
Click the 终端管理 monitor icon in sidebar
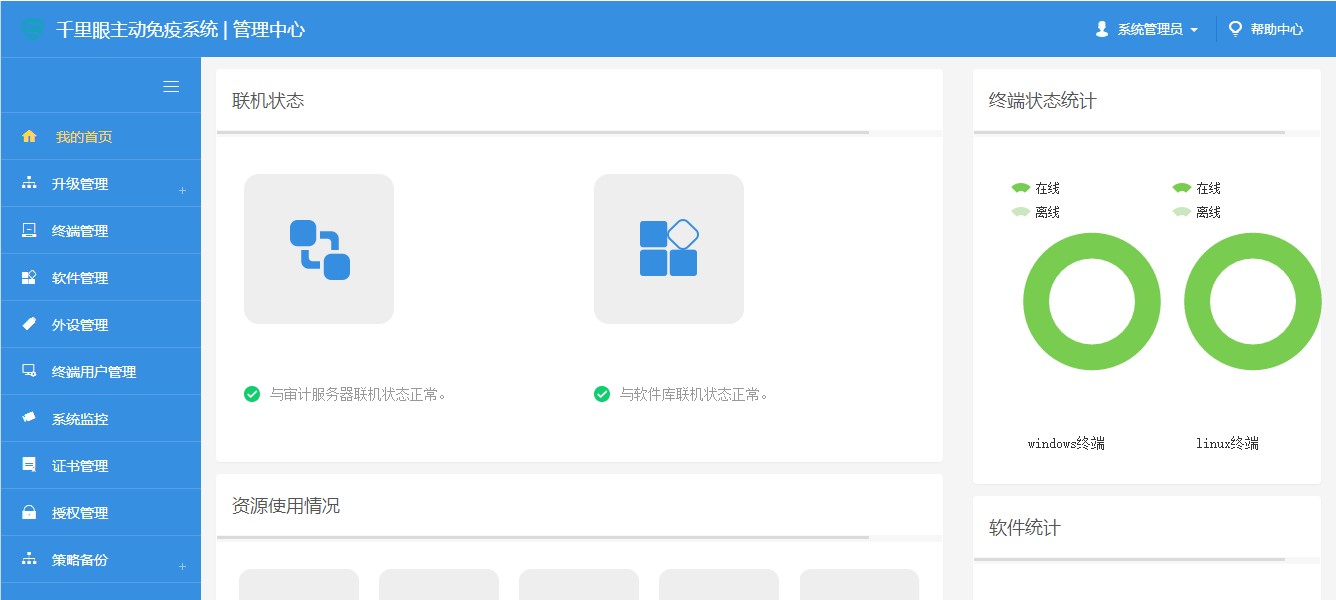(x=29, y=231)
